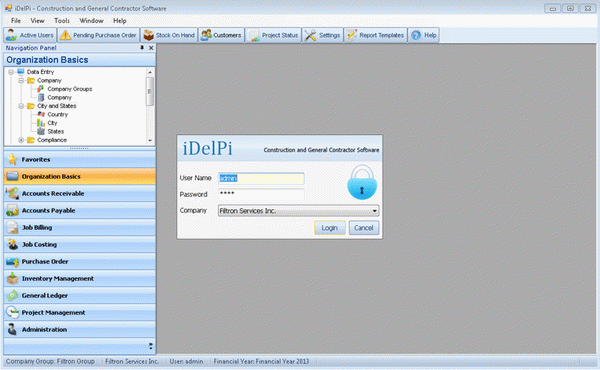This screenshot has width=600, height=370.
Task: Select the Company leaf item in tree
Action: point(59,98)
